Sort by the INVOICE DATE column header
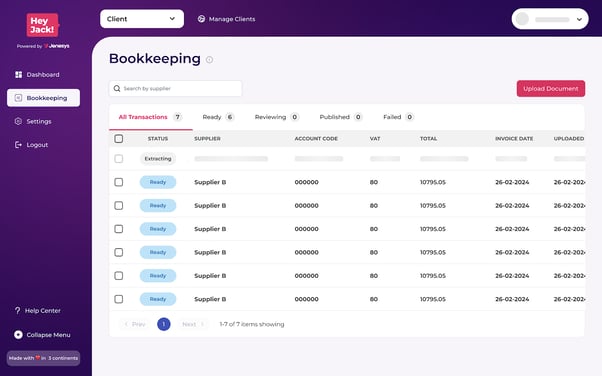602x376 pixels. (514, 139)
